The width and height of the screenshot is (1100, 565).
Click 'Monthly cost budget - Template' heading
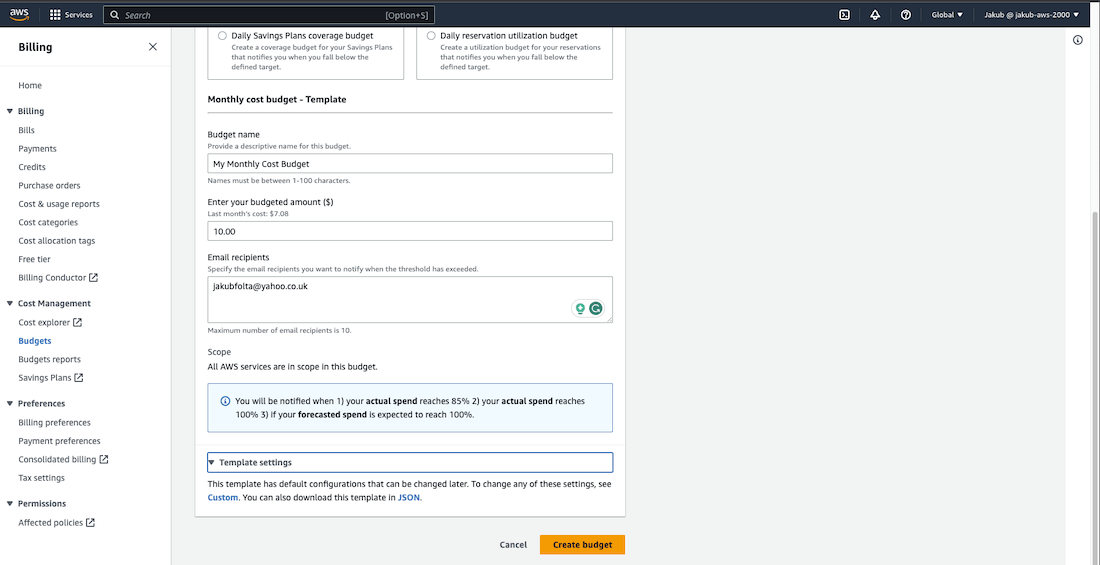click(x=277, y=100)
